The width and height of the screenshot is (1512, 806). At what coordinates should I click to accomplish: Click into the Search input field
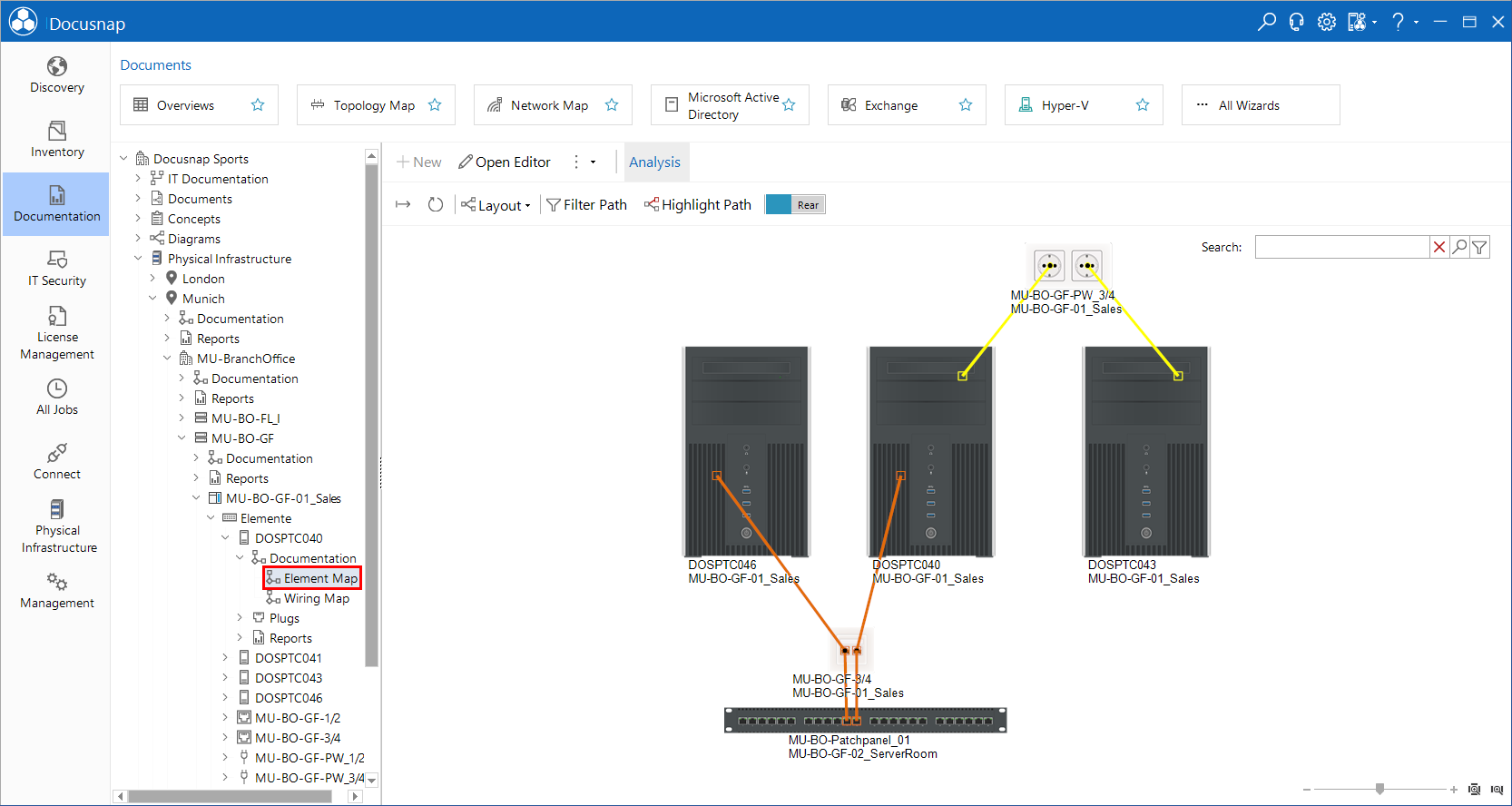pyautogui.click(x=1341, y=247)
